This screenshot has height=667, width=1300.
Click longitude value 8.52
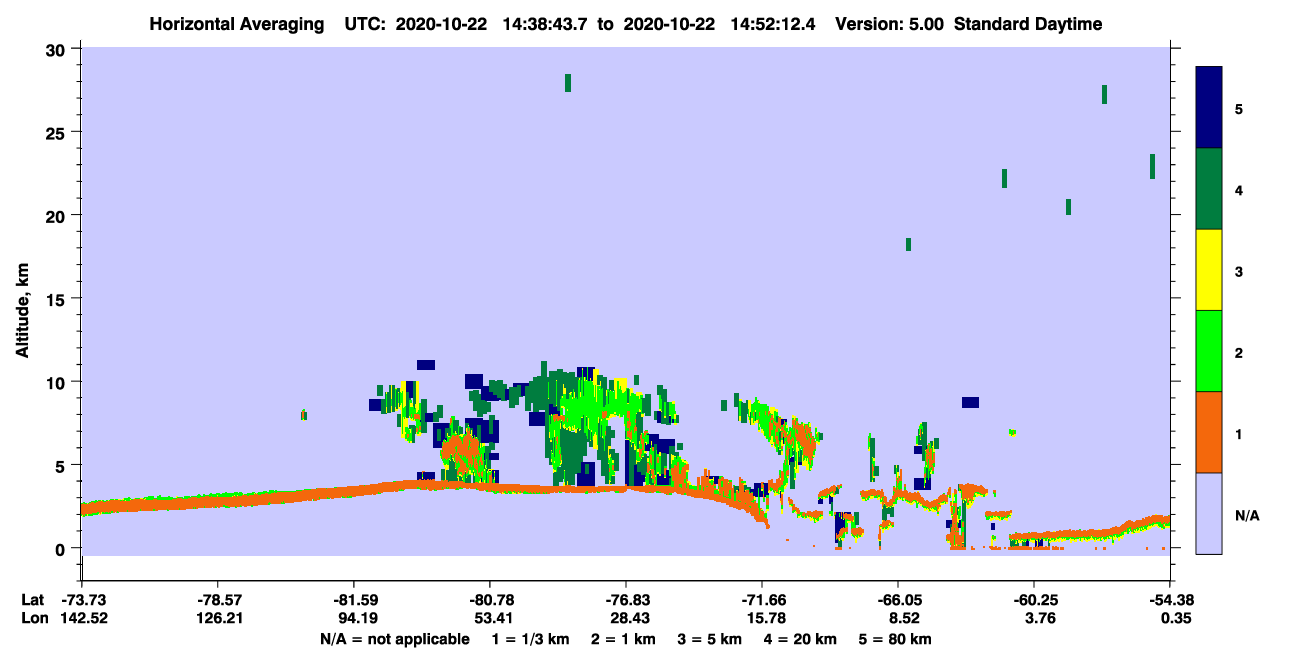898,618
